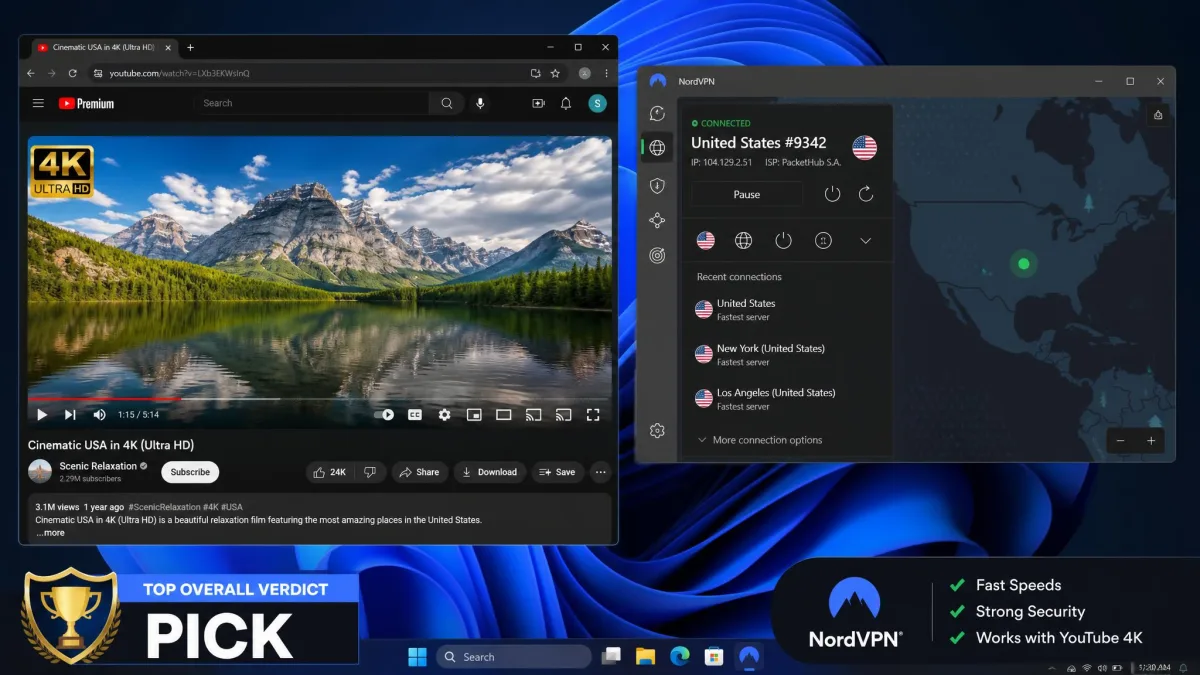Save the video to a playlist
Screen dimensions: 1200x675
tap(557, 472)
